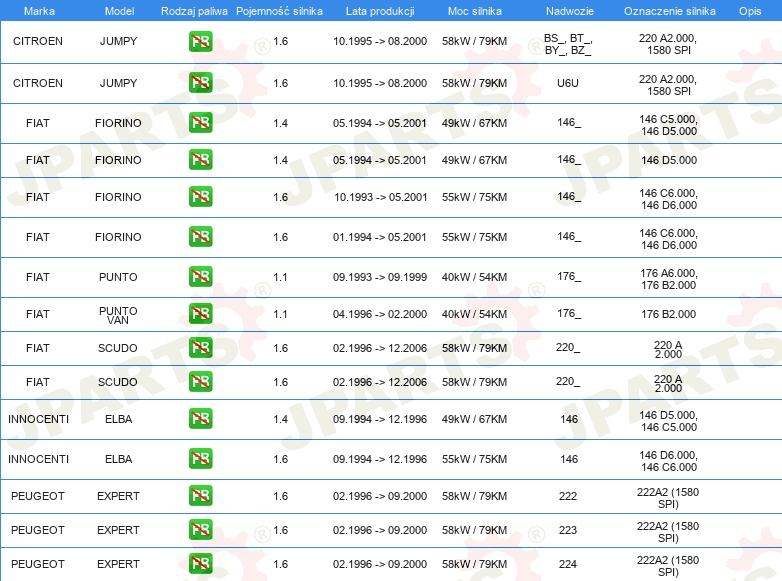Screen dimensions: 782x581
Task: Click fuel icon in Fiorino row with only 146 D5.000
Action: click(x=200, y=160)
